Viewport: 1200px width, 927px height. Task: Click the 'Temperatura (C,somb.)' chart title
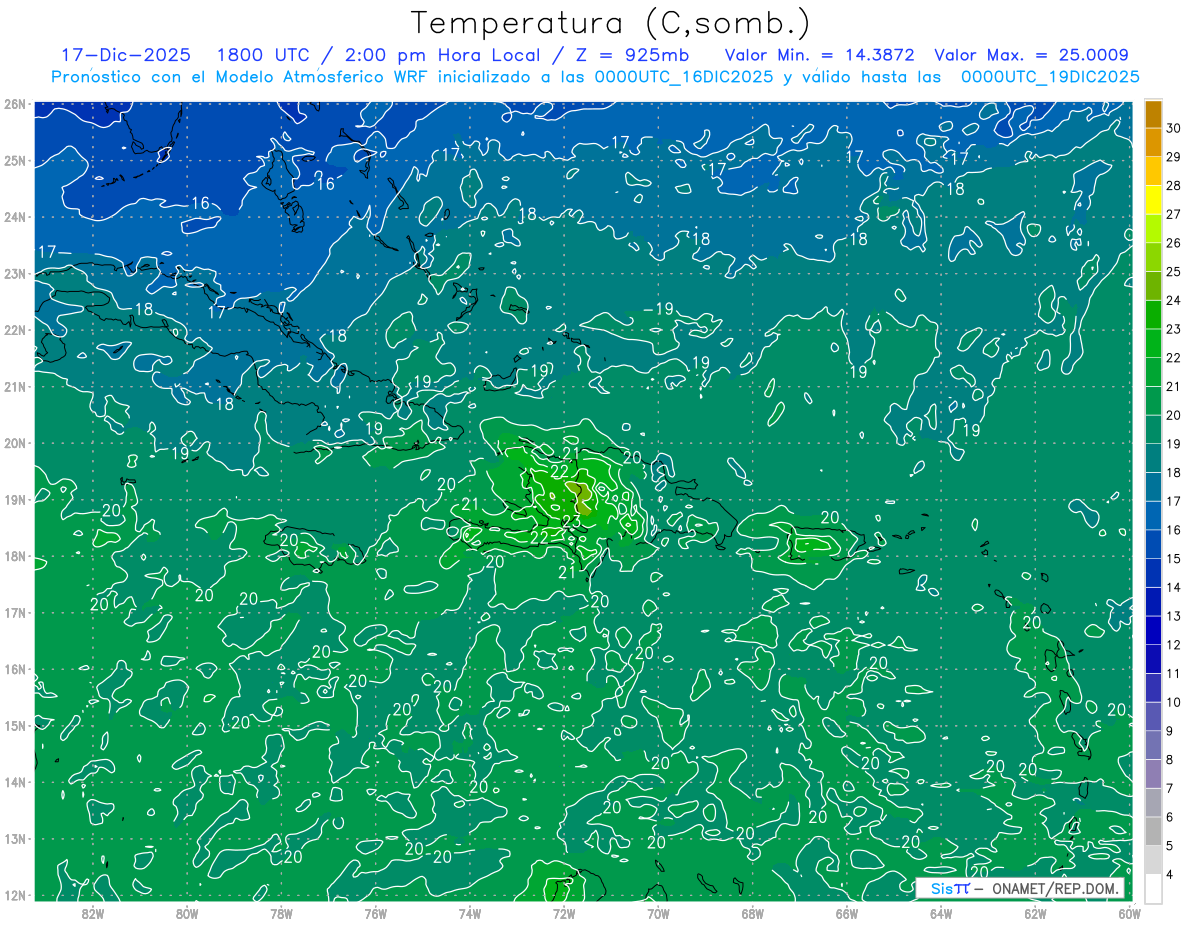(x=611, y=23)
